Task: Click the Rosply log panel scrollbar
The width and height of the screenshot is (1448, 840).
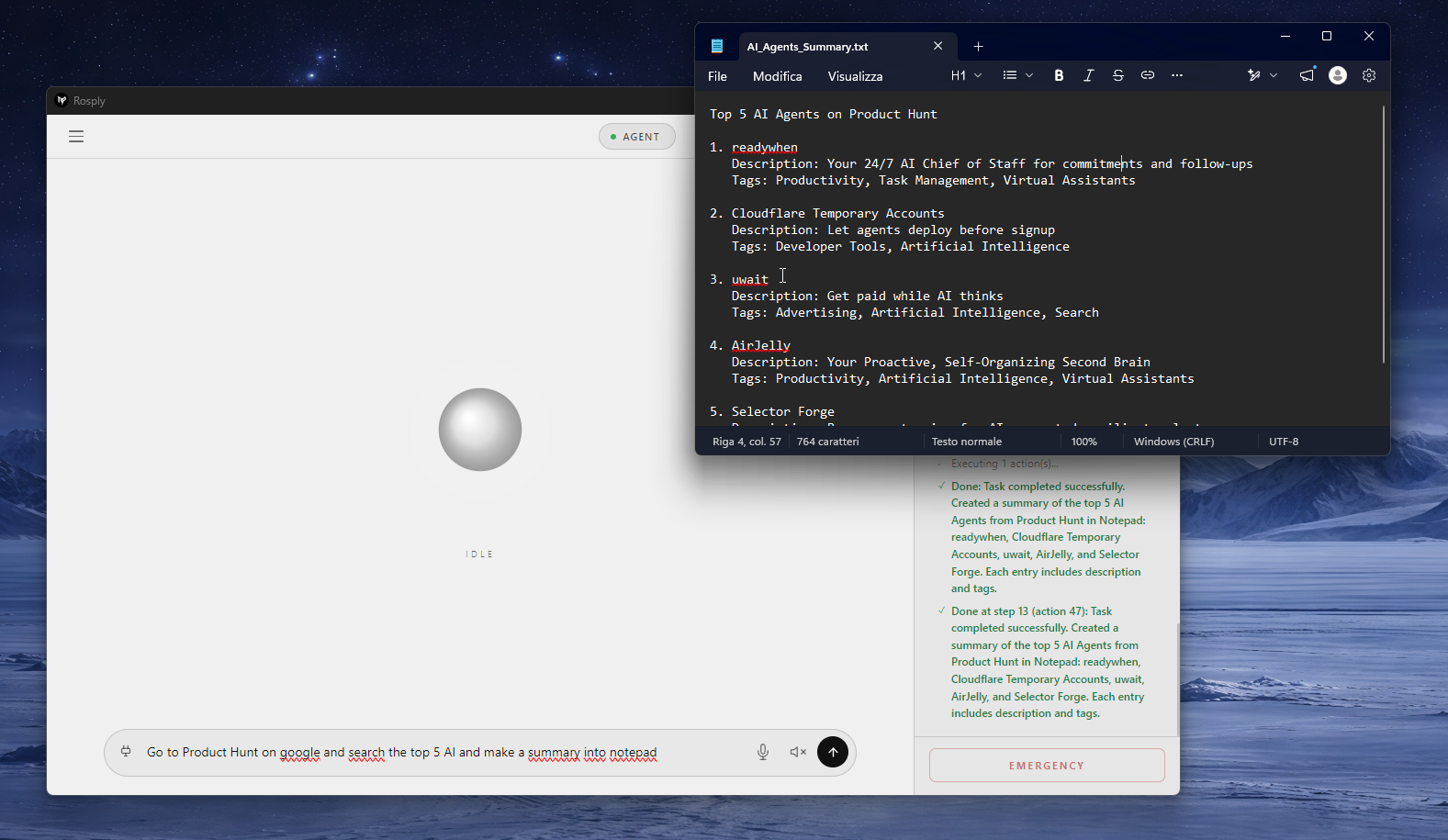Action: click(1177, 679)
